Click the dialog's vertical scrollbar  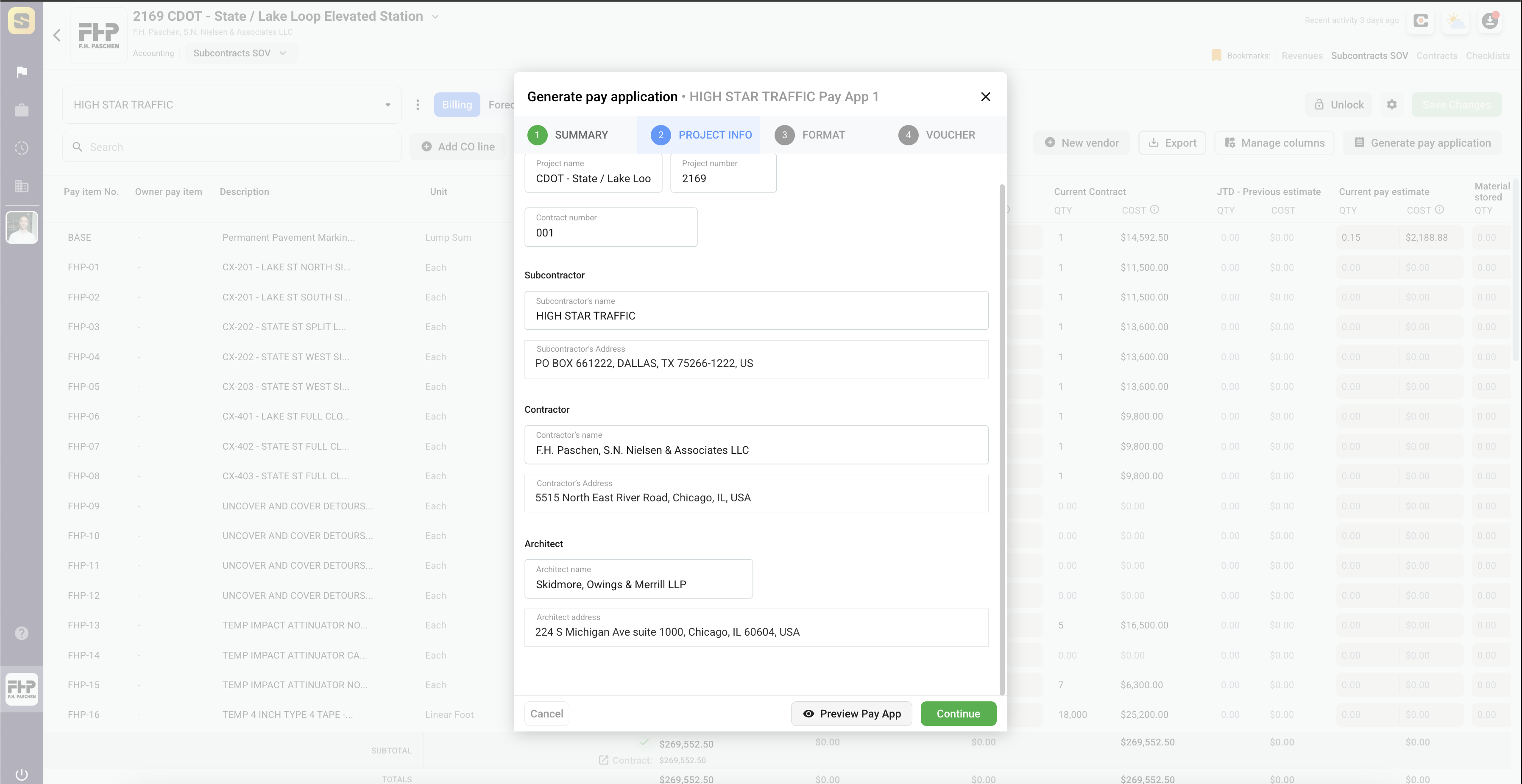[1001, 439]
